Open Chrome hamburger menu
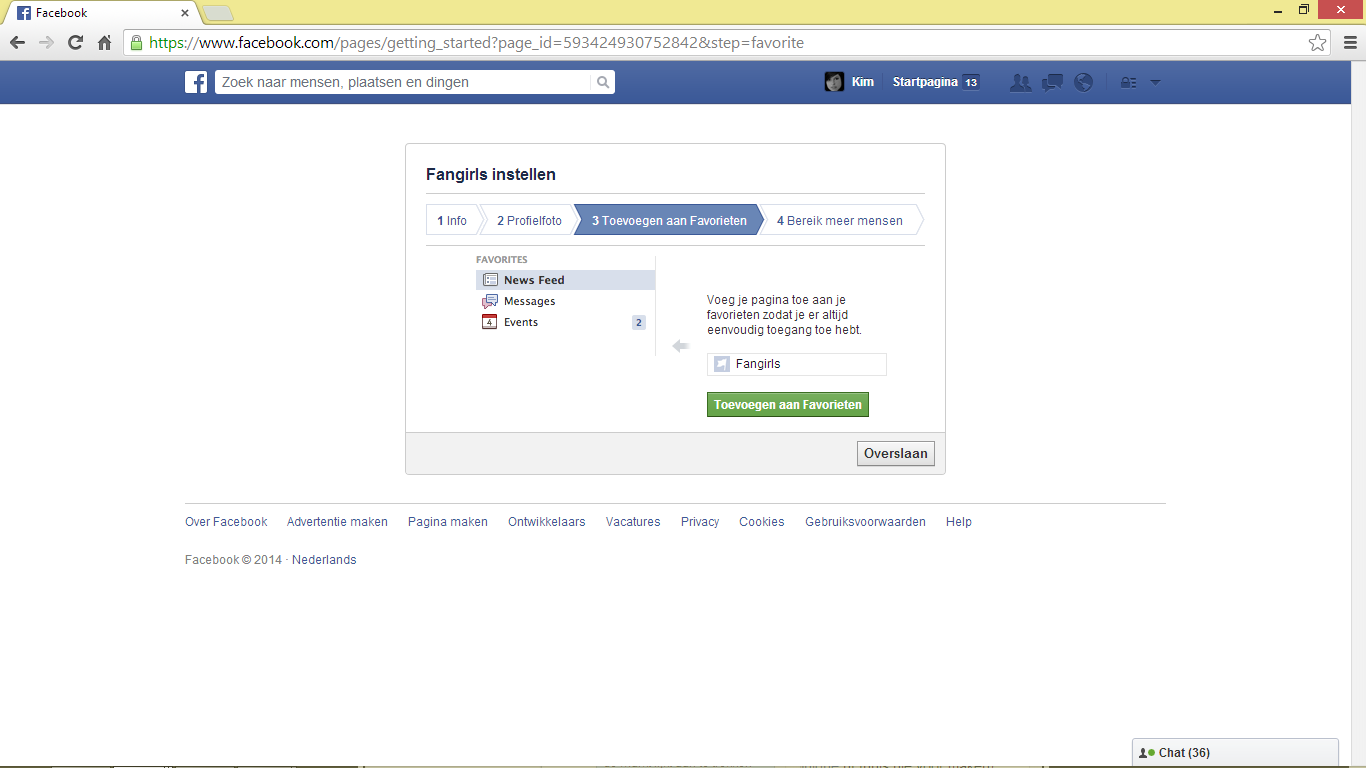This screenshot has height=768, width=1366. pyautogui.click(x=1349, y=43)
